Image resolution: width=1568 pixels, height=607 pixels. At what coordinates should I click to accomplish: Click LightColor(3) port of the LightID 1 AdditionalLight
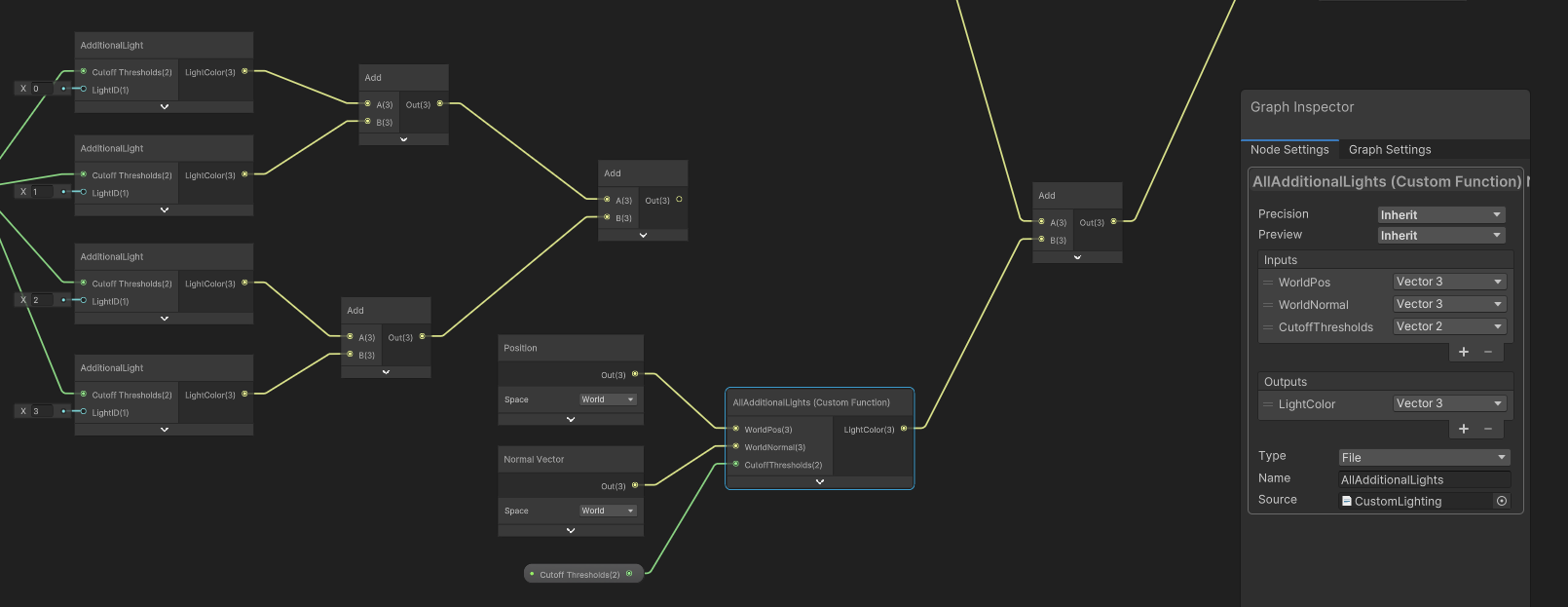tap(244, 174)
